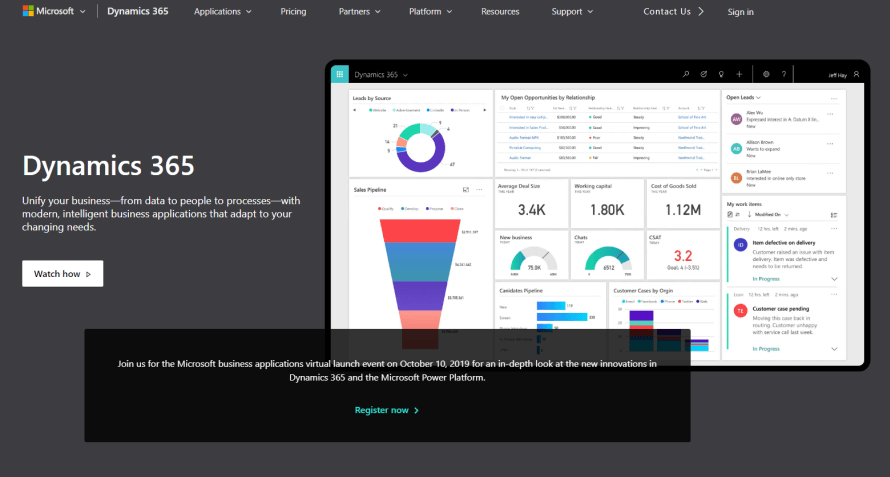Viewport: 890px width, 477px height.
Task: Click the New business gauge chart
Action: [x=534, y=260]
